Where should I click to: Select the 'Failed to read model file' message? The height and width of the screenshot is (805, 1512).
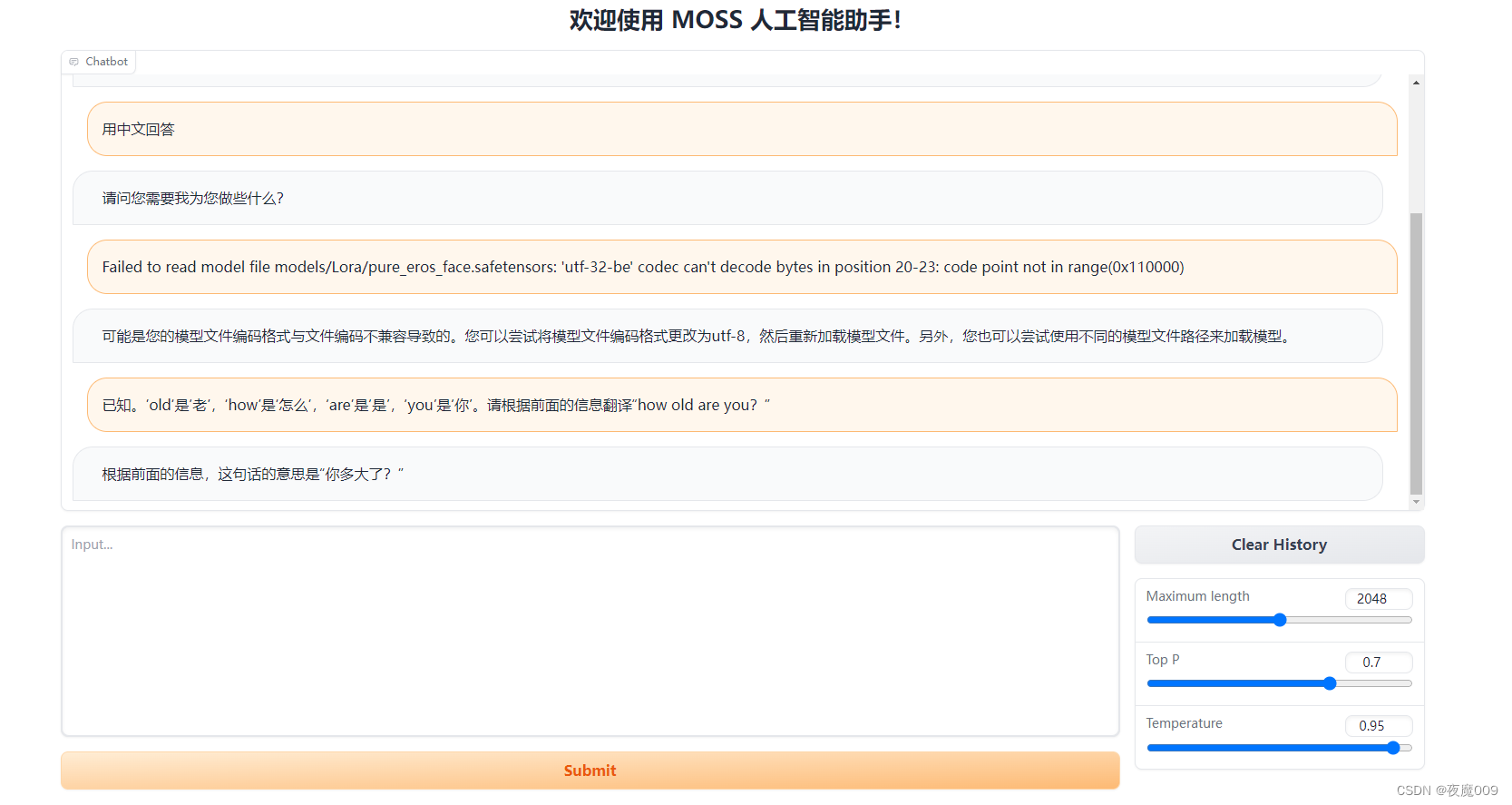[x=742, y=267]
